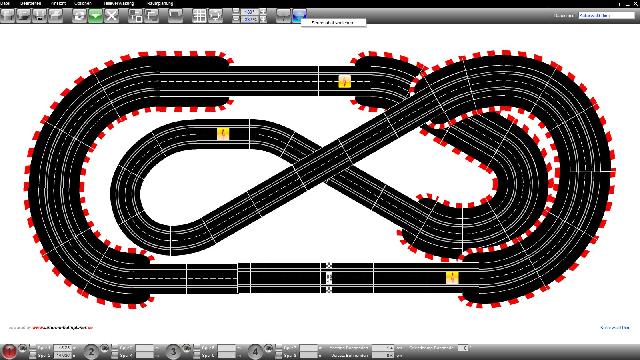Select the red lane 1 round button
Screen dimensions: 640x360
[9, 351]
